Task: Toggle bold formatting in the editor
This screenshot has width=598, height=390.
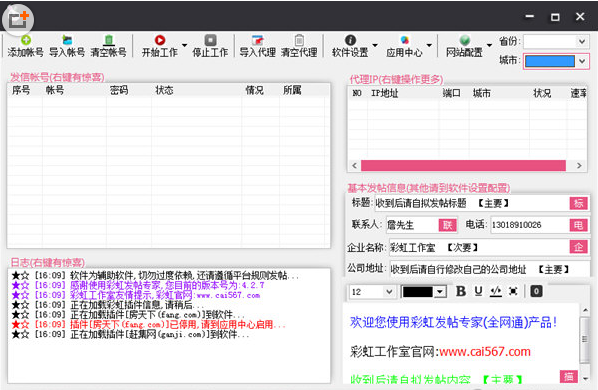Action: (461, 291)
